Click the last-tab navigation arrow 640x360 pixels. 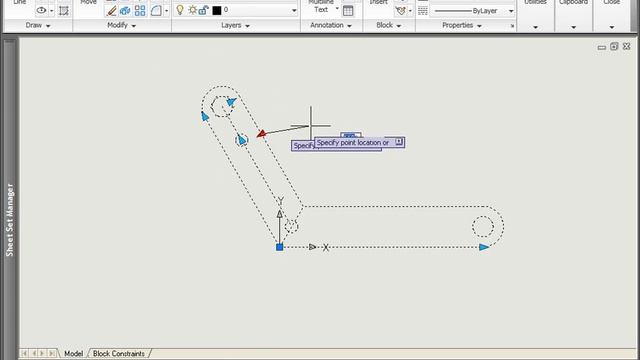52,353
